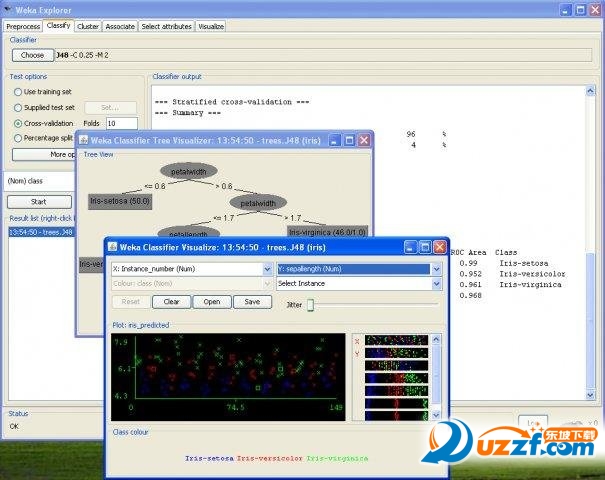Open the Select Instance dropdown

[x=359, y=284]
